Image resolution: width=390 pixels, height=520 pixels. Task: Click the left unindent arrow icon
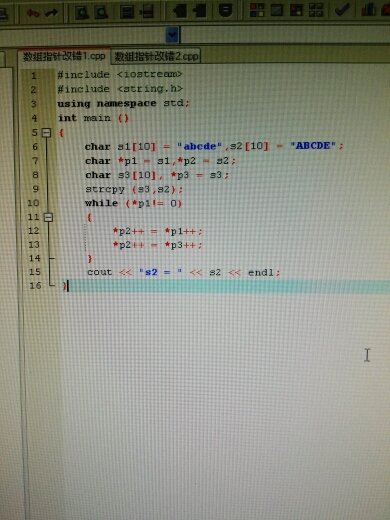[180, 11]
